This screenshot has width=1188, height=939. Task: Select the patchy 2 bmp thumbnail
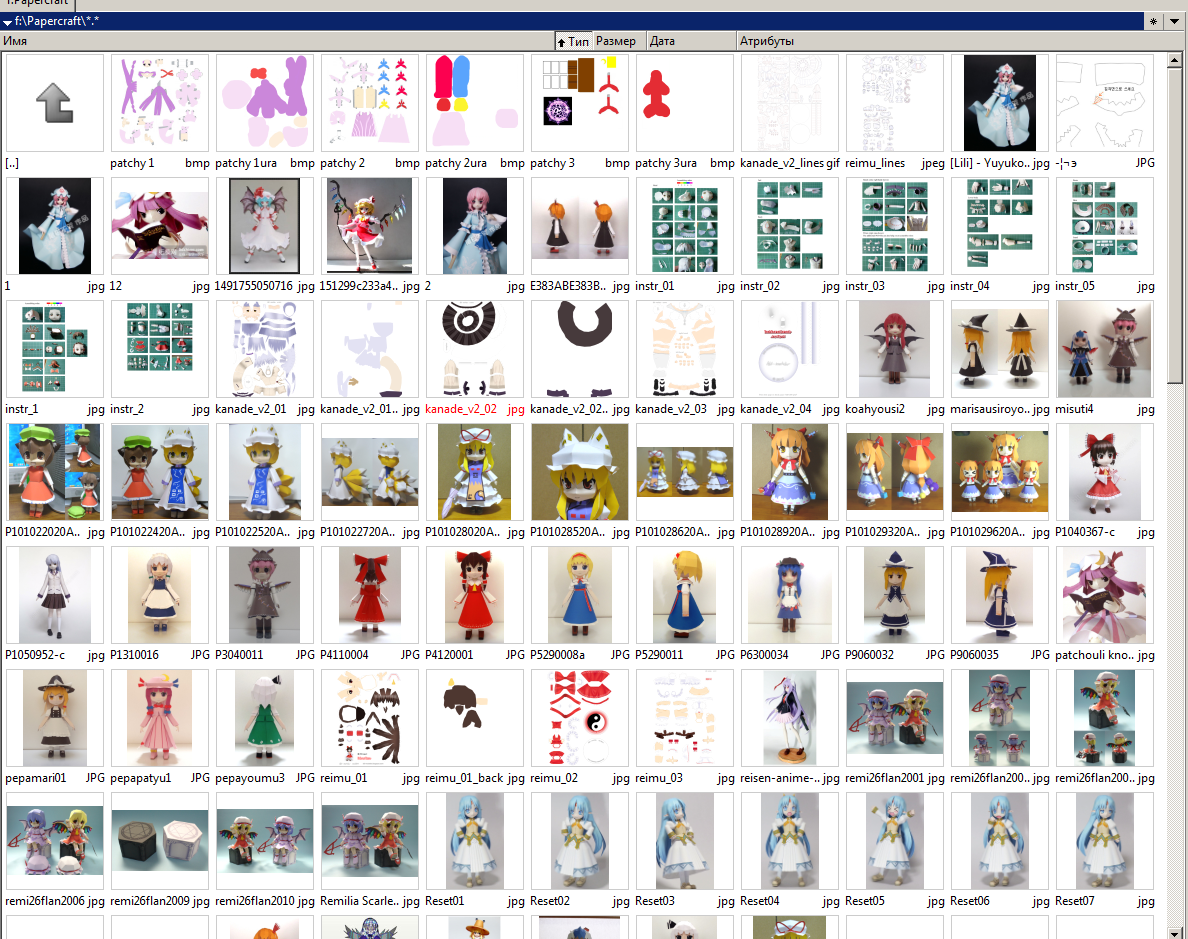pyautogui.click(x=370, y=103)
